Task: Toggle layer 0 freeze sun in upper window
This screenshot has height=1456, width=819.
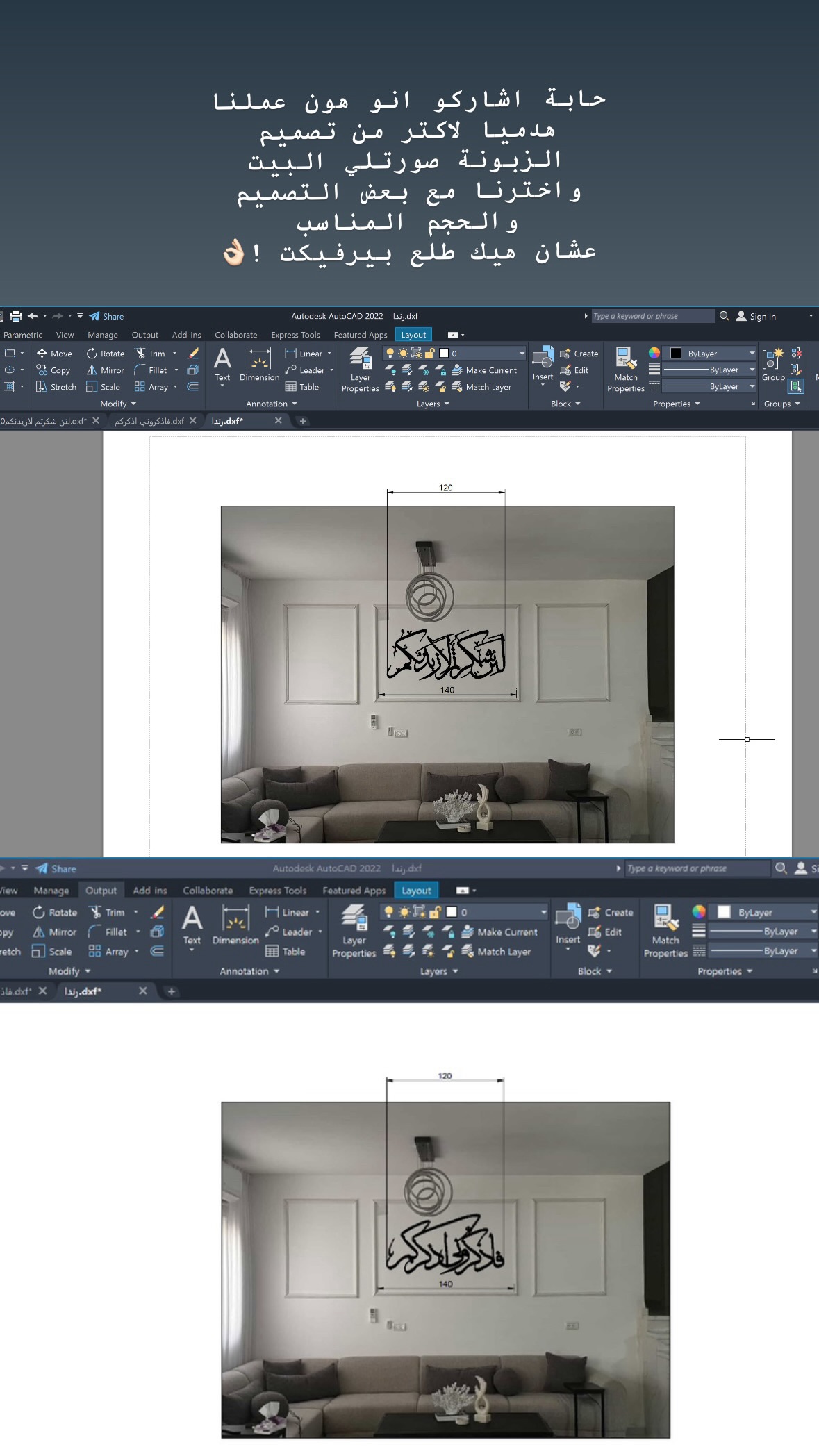Action: [x=403, y=354]
